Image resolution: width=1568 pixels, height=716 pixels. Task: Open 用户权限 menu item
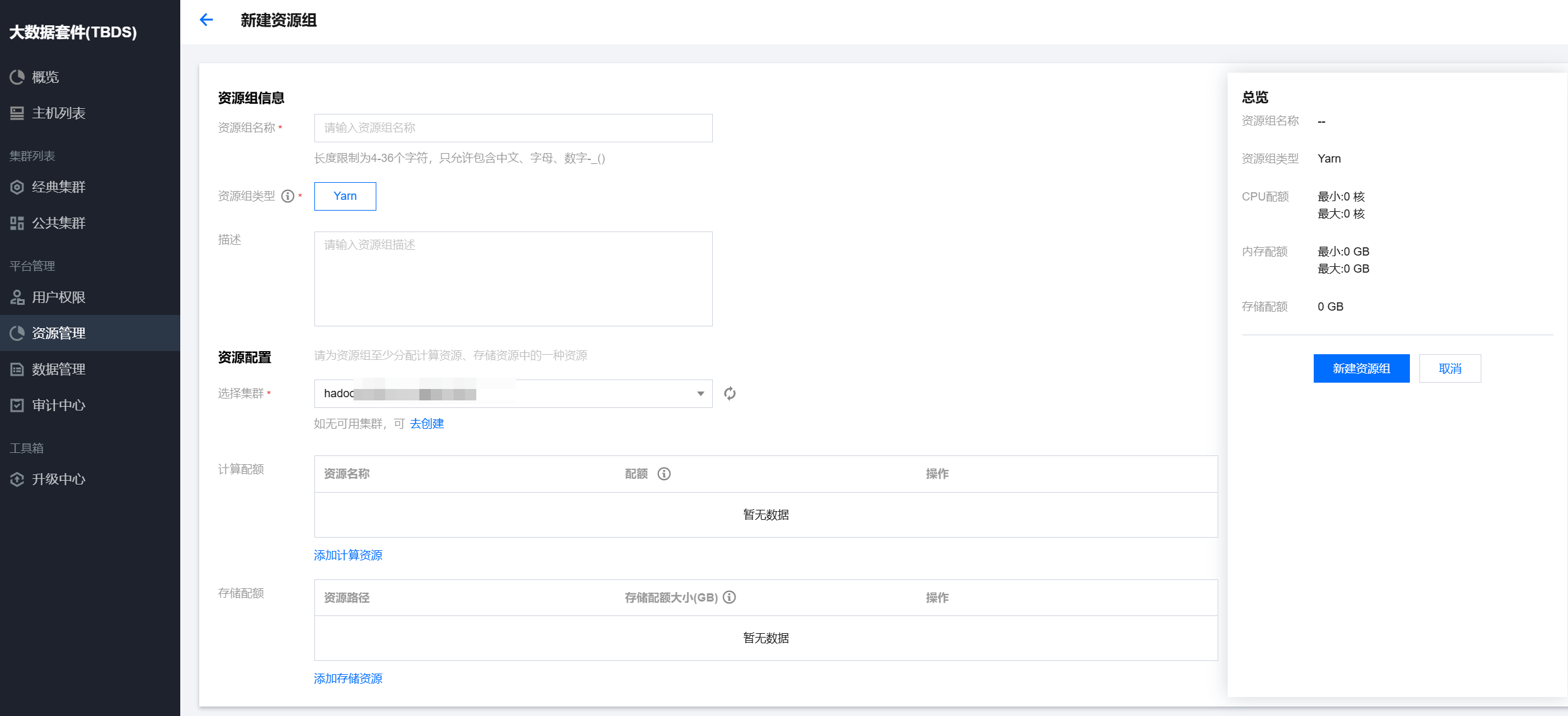tap(58, 297)
